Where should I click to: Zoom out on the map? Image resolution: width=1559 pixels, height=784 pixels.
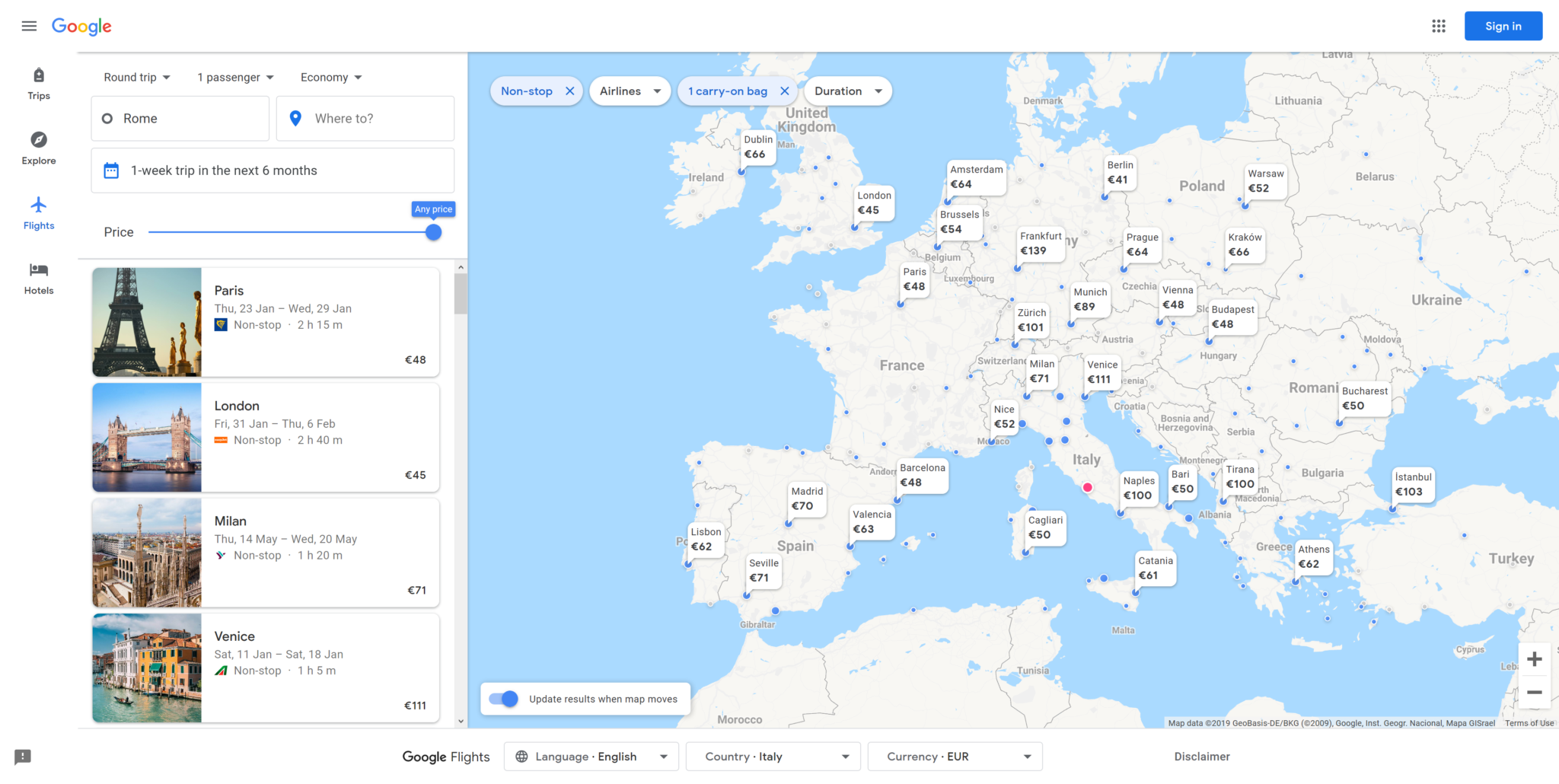(x=1535, y=693)
